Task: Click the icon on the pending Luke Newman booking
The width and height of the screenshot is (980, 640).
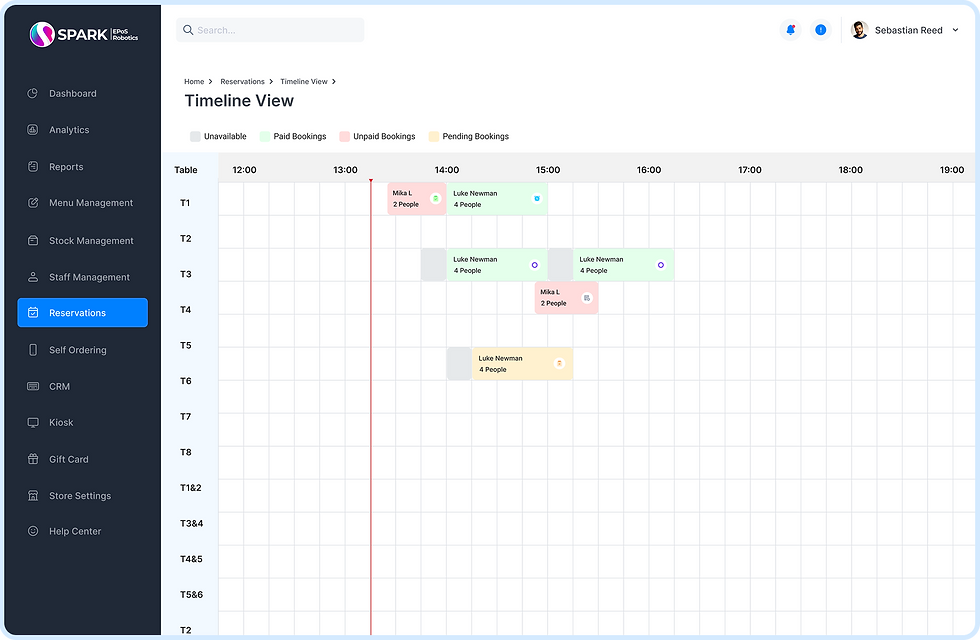Action: click(559, 364)
